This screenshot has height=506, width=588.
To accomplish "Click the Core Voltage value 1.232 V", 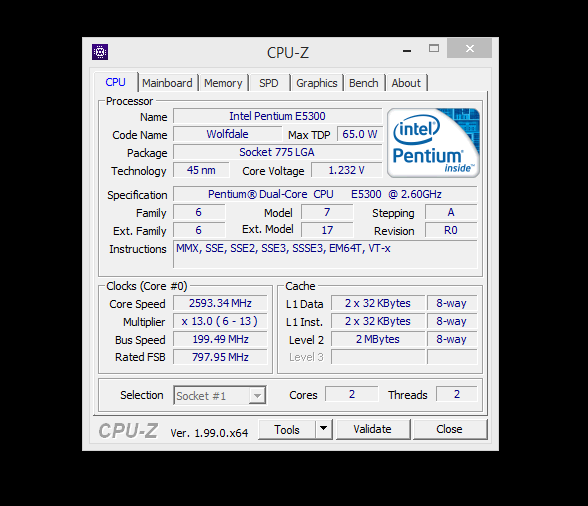I will (346, 170).
